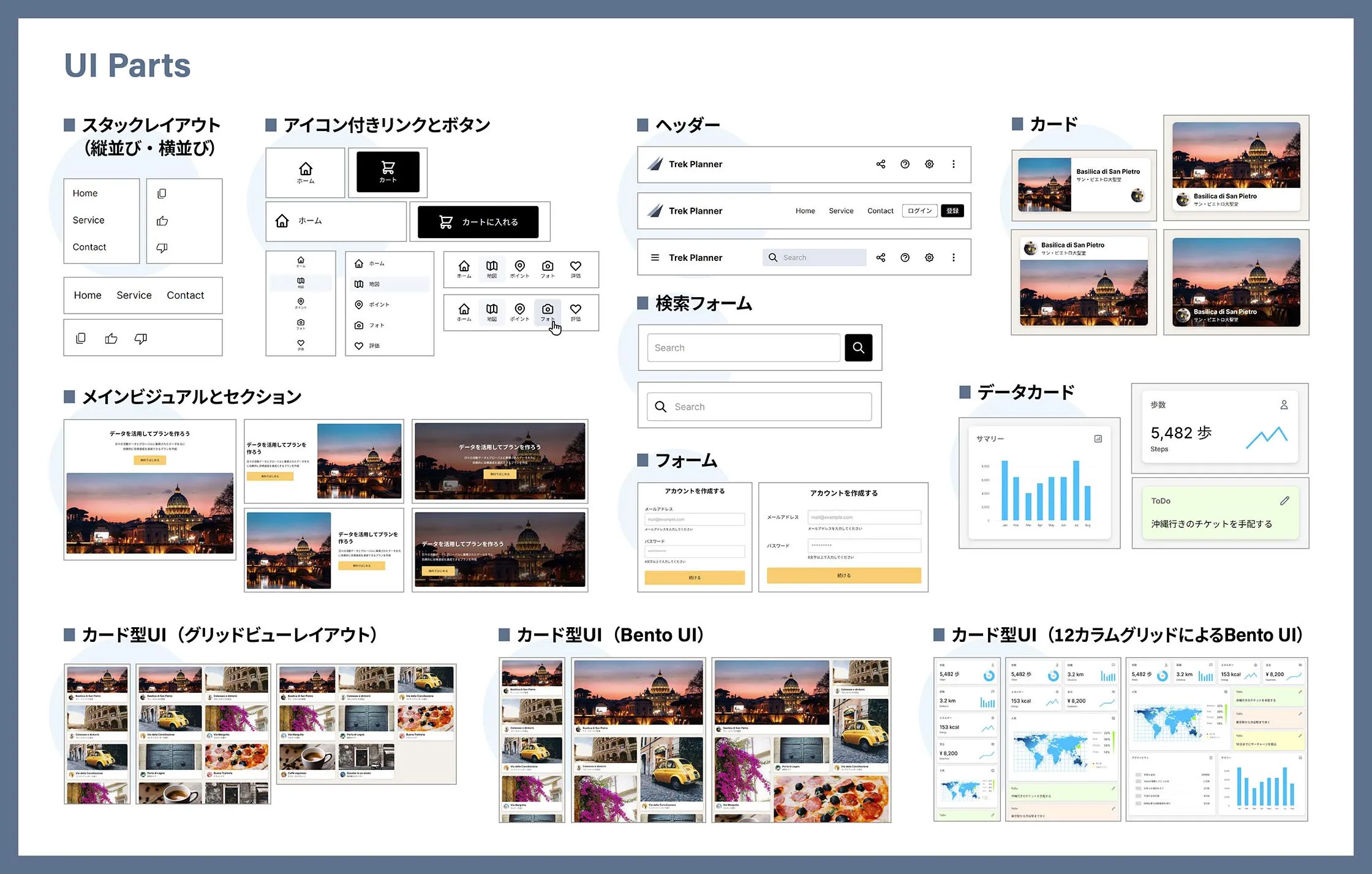Select フォト tab under the hand cursor
Screen dimensions: 1372x874
[x=548, y=312]
